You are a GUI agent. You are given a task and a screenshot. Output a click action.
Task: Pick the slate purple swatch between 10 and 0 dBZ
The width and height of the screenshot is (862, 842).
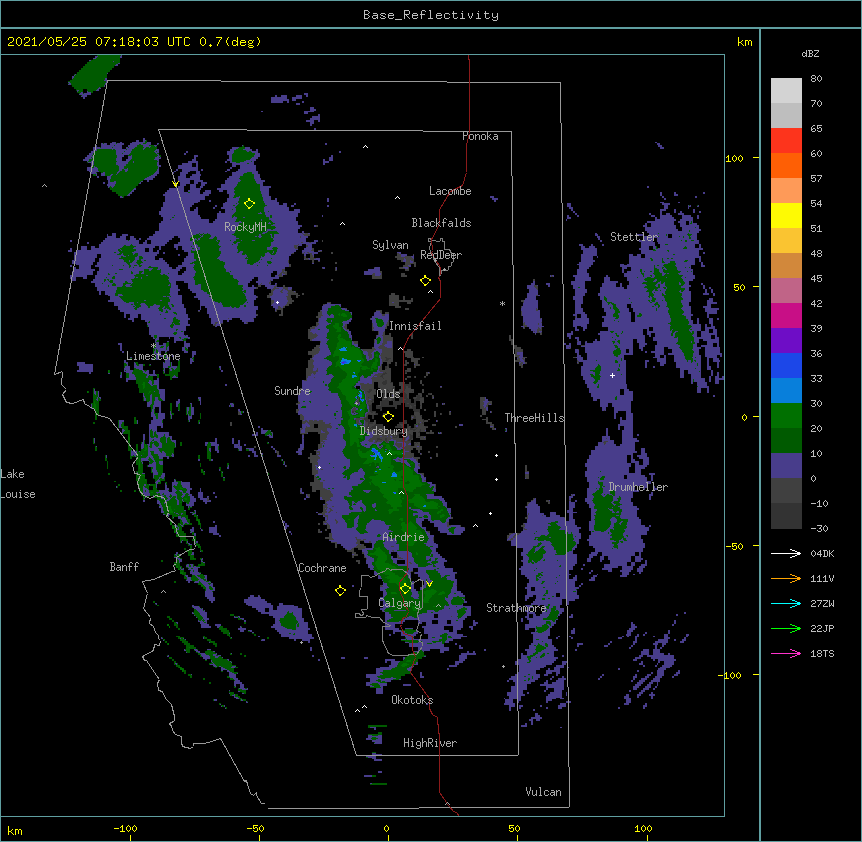coord(786,466)
